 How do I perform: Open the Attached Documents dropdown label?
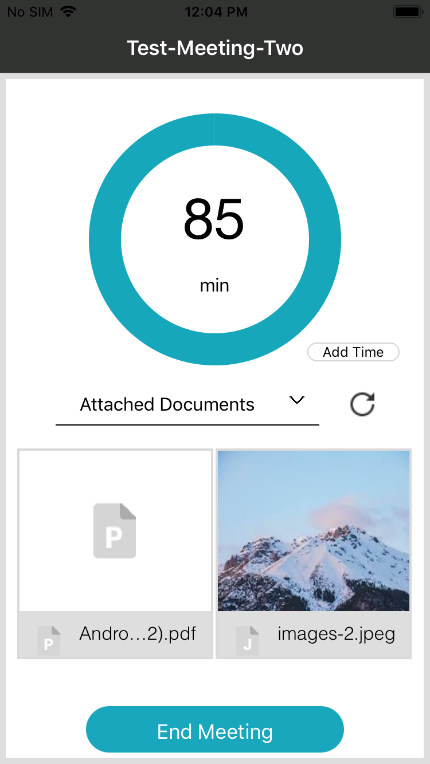click(x=167, y=404)
